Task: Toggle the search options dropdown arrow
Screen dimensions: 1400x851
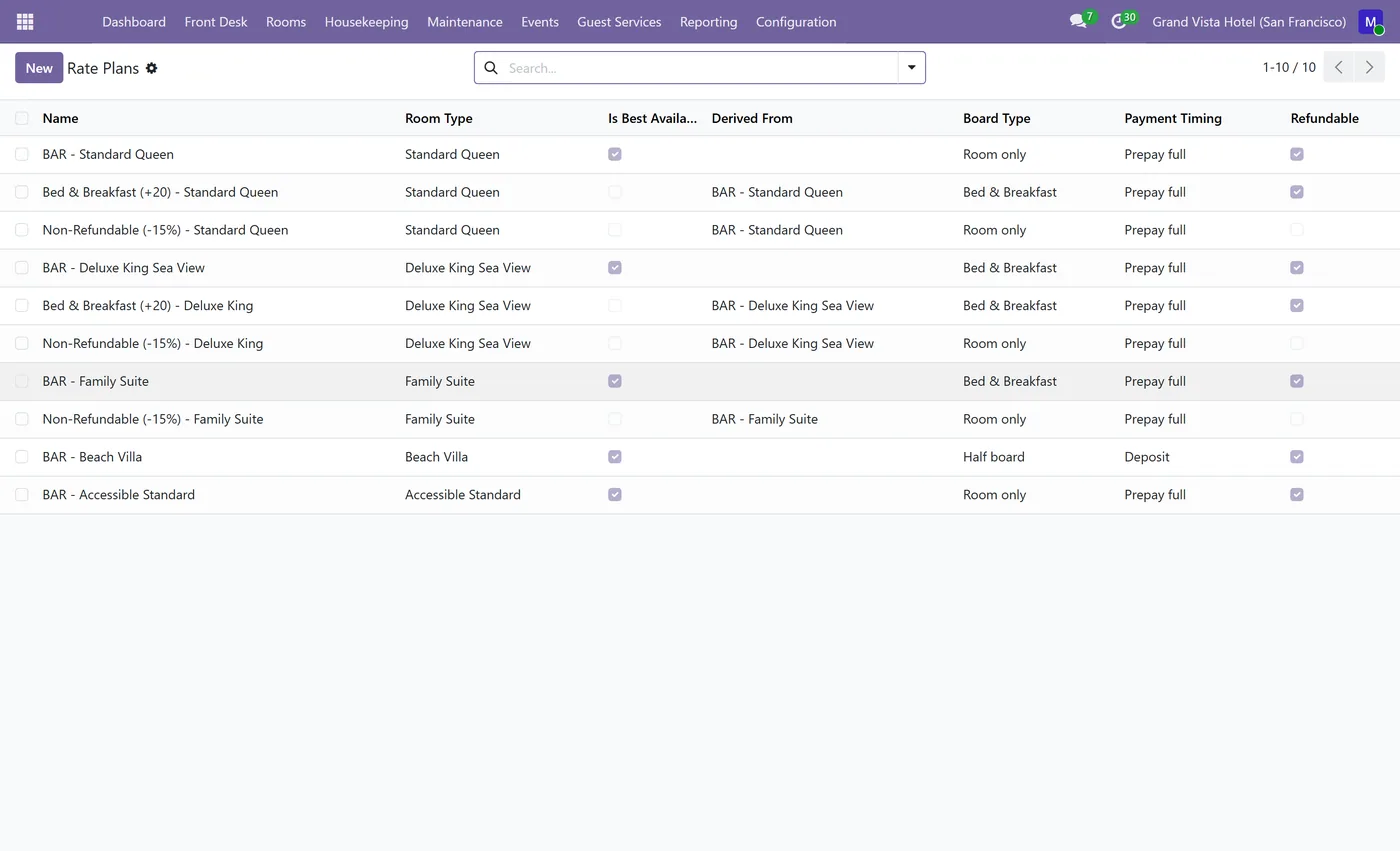Action: (x=911, y=68)
